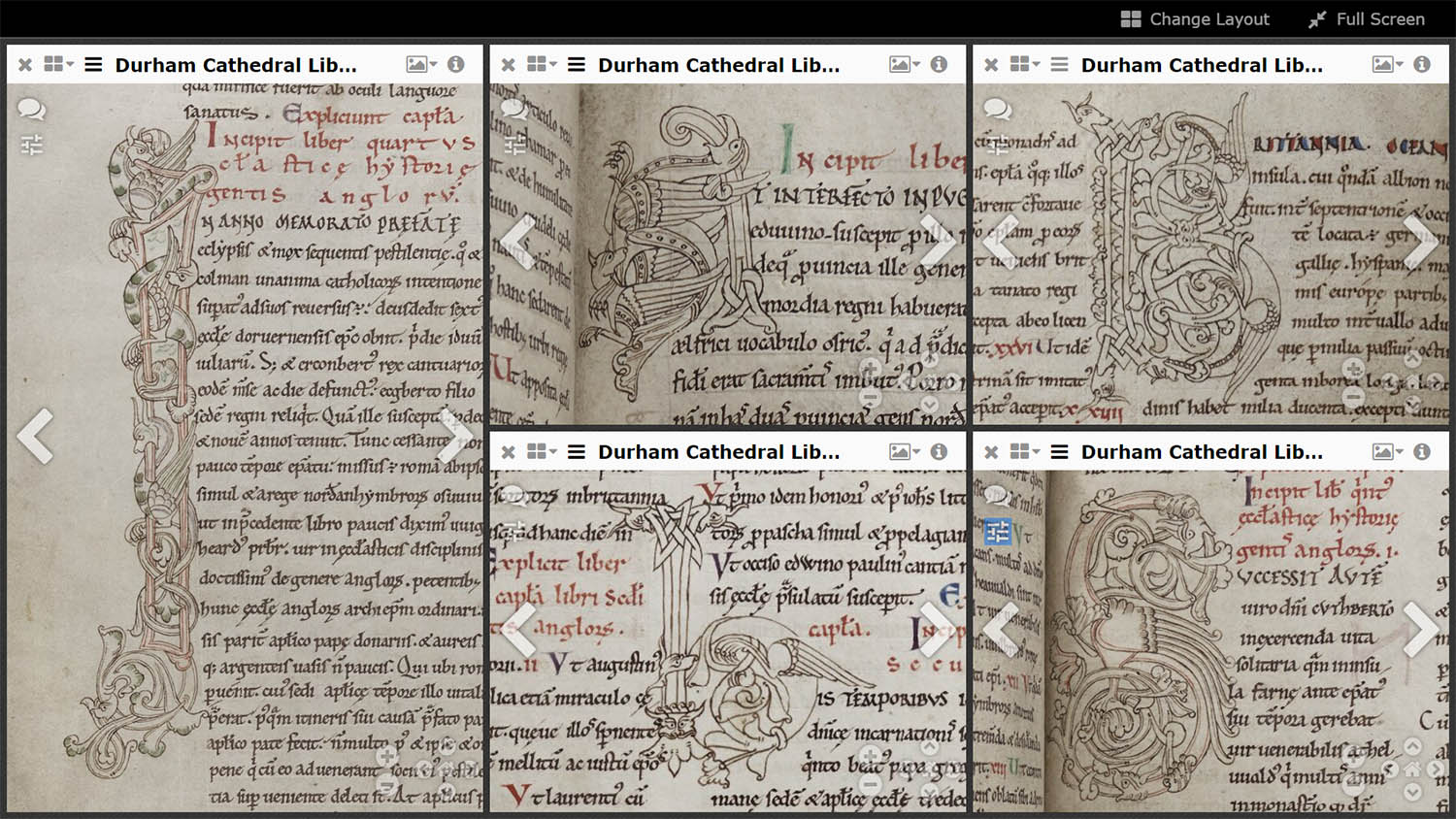Show metadata info in top-middle window
Screen dimensions: 1456x819
(939, 64)
